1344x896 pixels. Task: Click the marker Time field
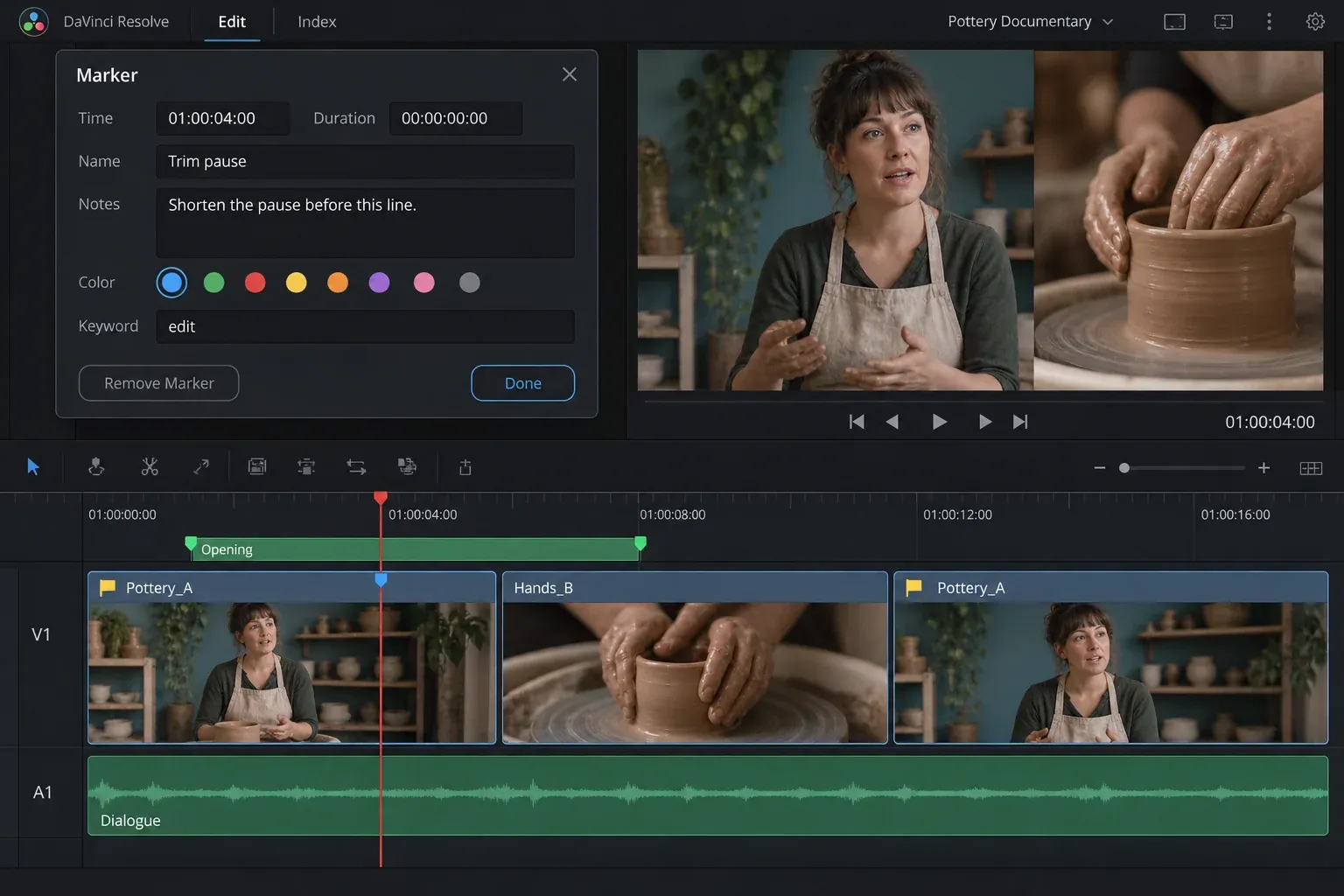pyautogui.click(x=223, y=118)
